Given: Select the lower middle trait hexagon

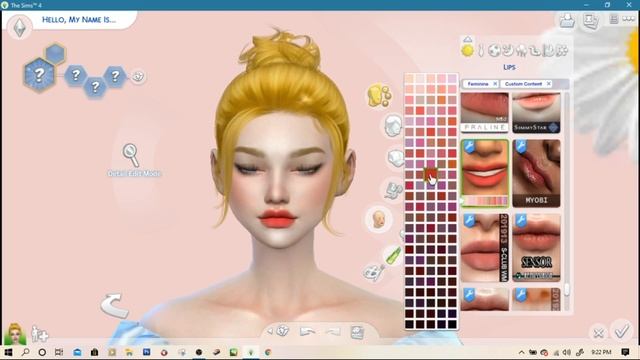Looking at the screenshot, I should pyautogui.click(x=95, y=87).
